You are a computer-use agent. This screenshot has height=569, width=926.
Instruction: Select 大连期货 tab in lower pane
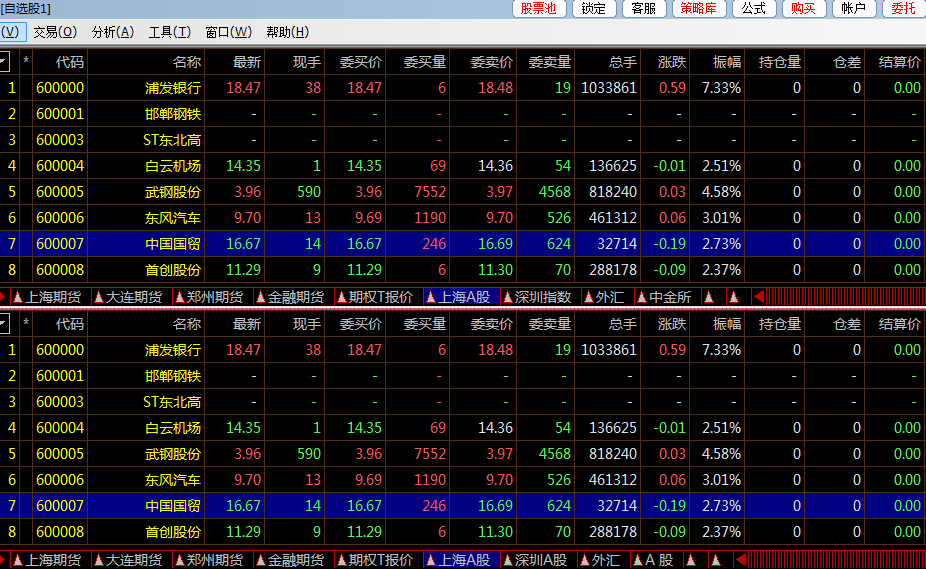(x=128, y=559)
